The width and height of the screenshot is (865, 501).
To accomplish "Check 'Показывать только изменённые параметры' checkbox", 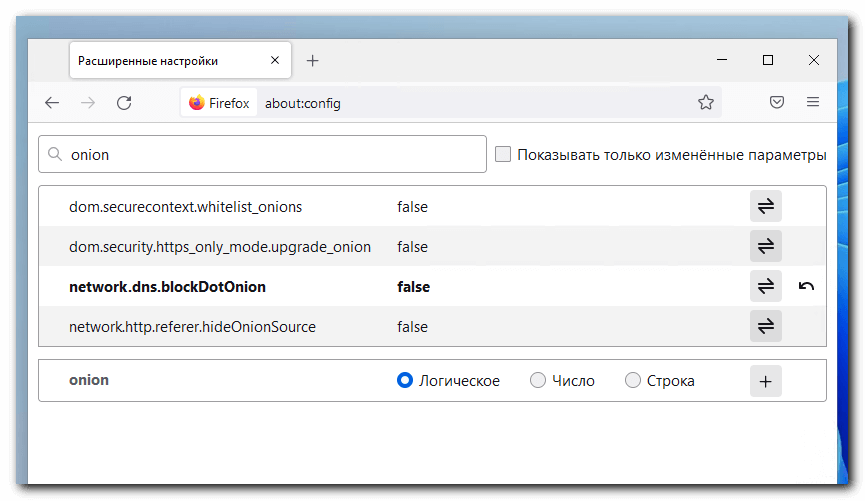I will coord(503,155).
